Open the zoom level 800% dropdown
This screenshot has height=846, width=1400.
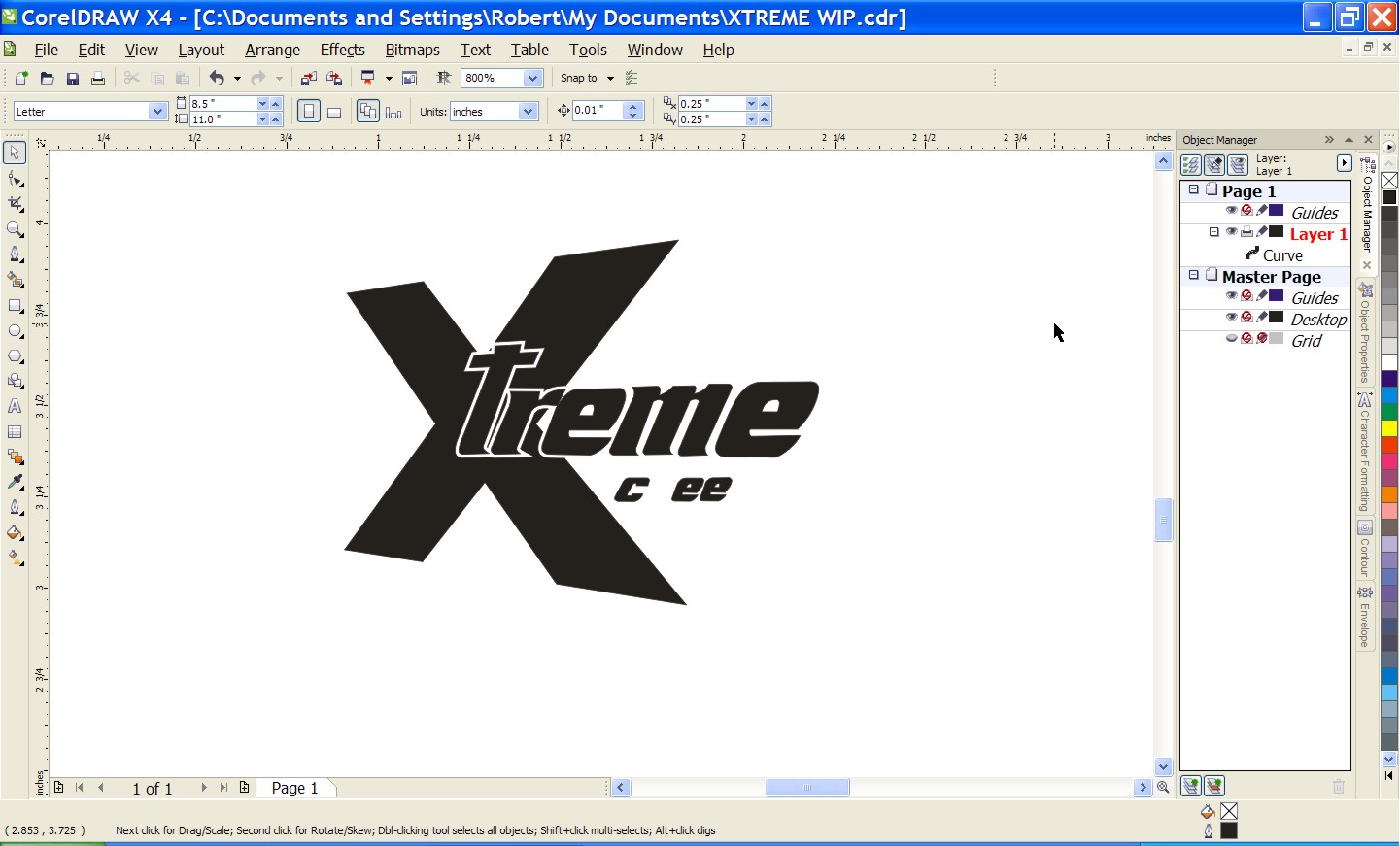pos(532,78)
